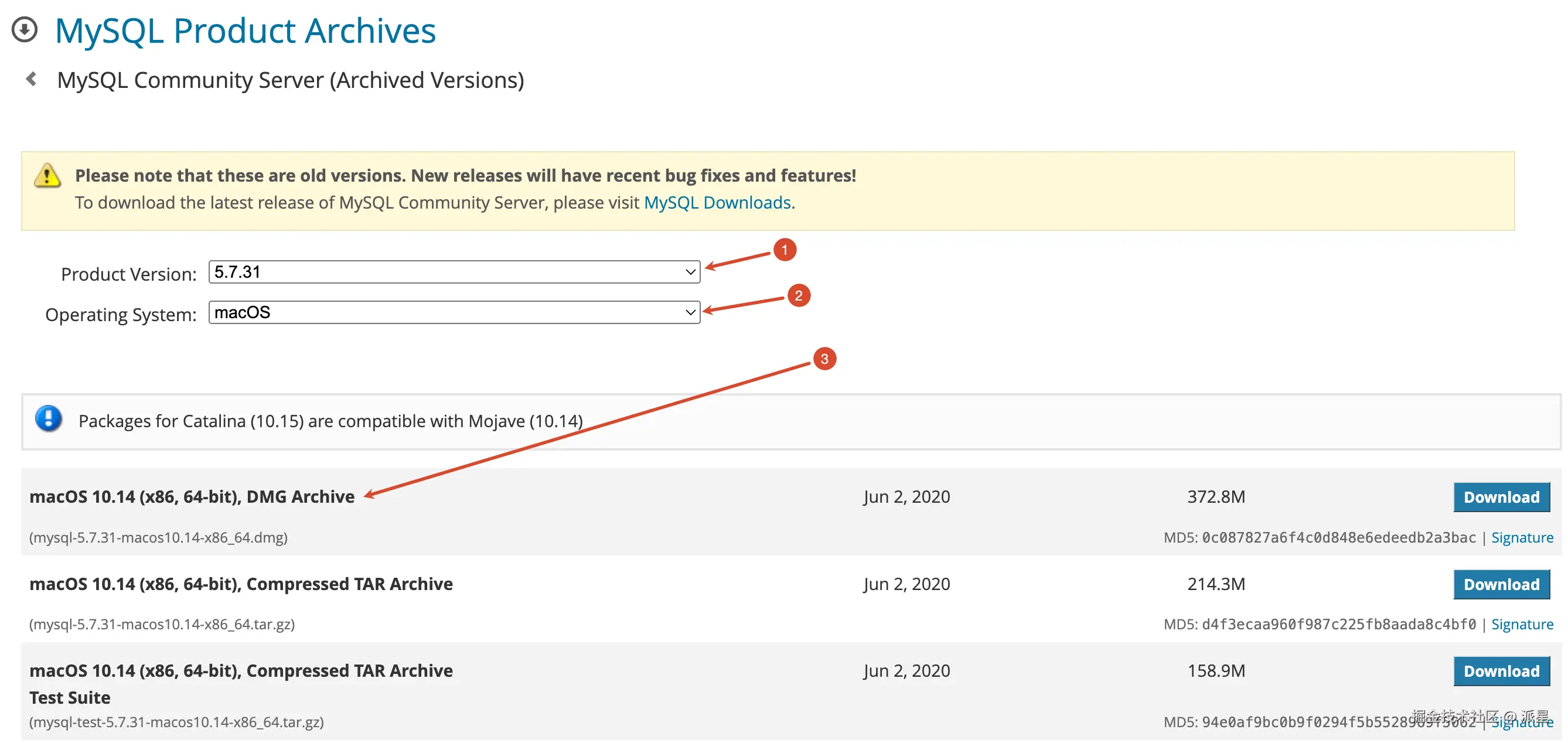
Task: Click red annotation marker number 3
Action: click(x=824, y=359)
